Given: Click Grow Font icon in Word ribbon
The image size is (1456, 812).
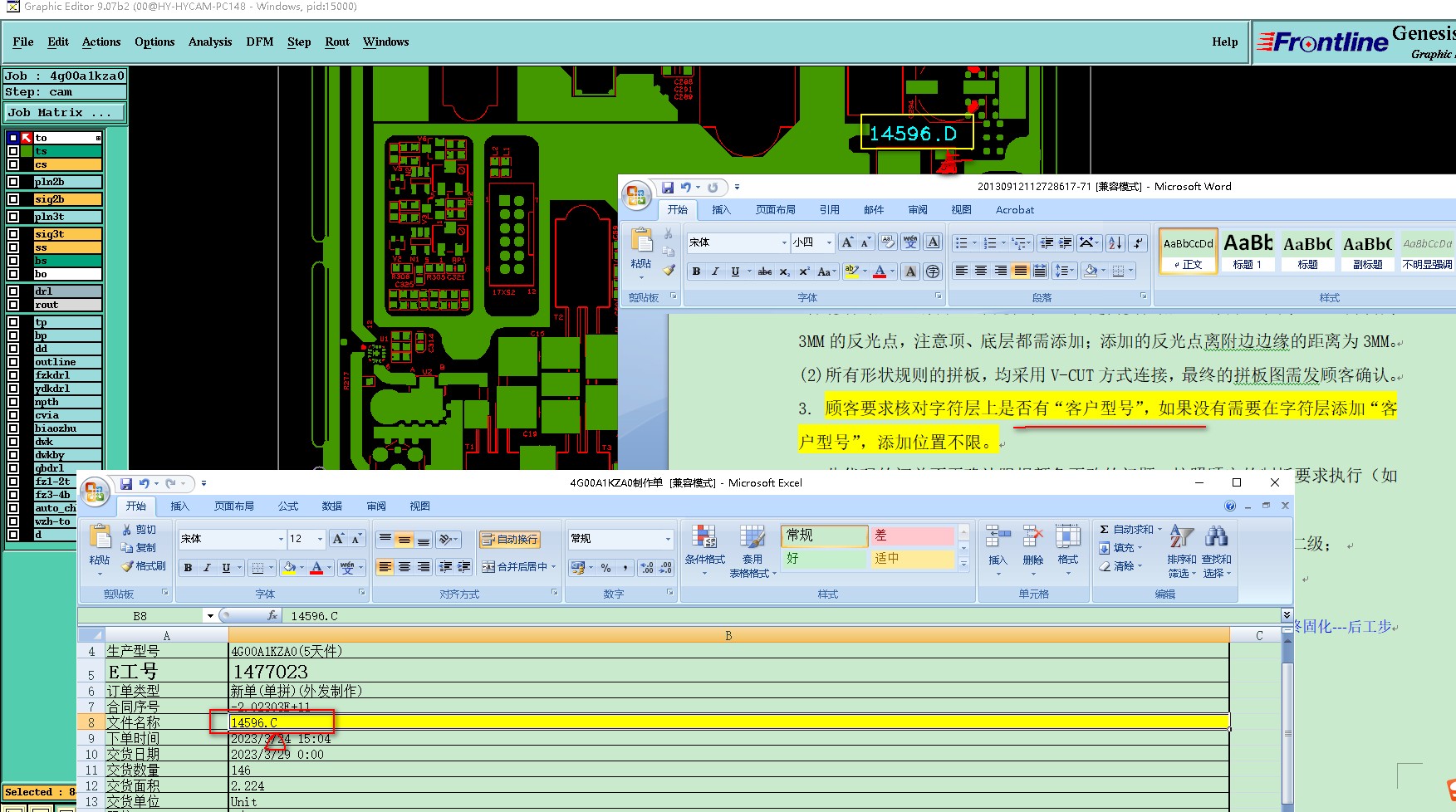Looking at the screenshot, I should 846,242.
